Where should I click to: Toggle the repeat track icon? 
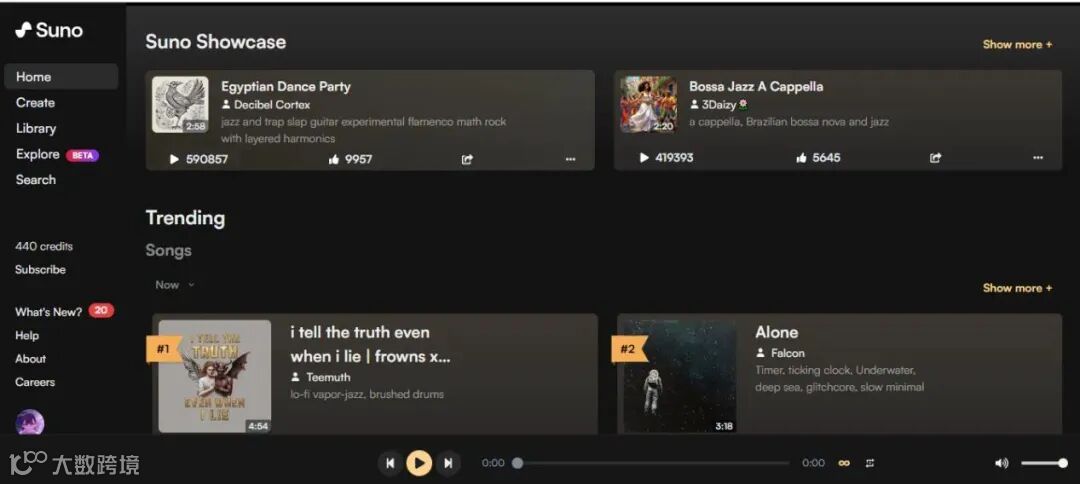[870, 463]
